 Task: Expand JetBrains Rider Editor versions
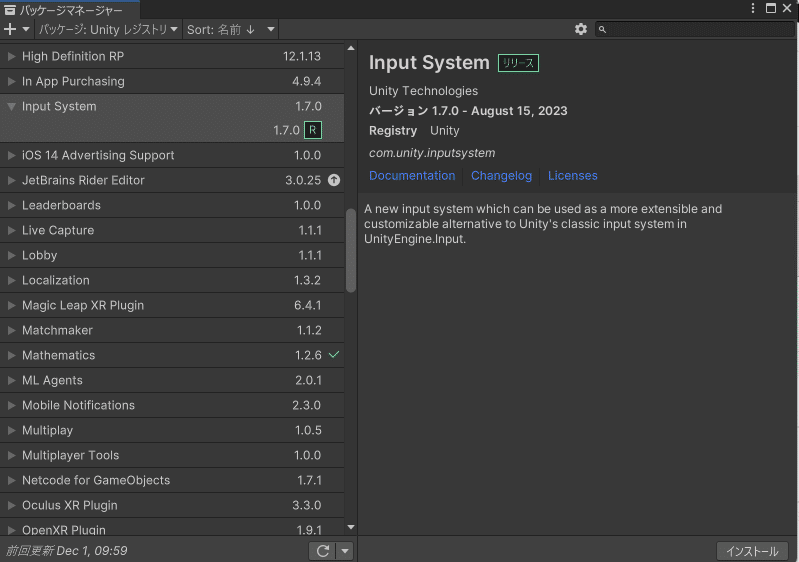[11, 180]
